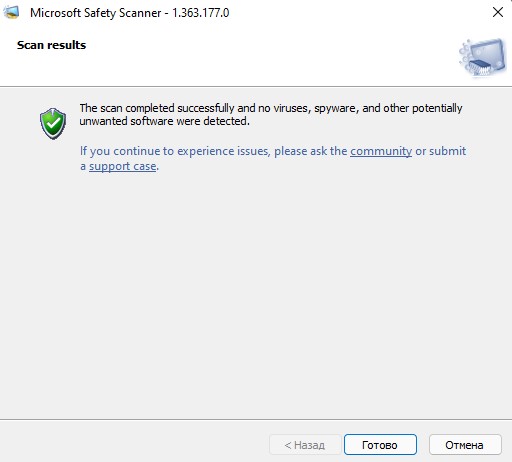Open the community link
512x462 pixels.
(x=381, y=151)
